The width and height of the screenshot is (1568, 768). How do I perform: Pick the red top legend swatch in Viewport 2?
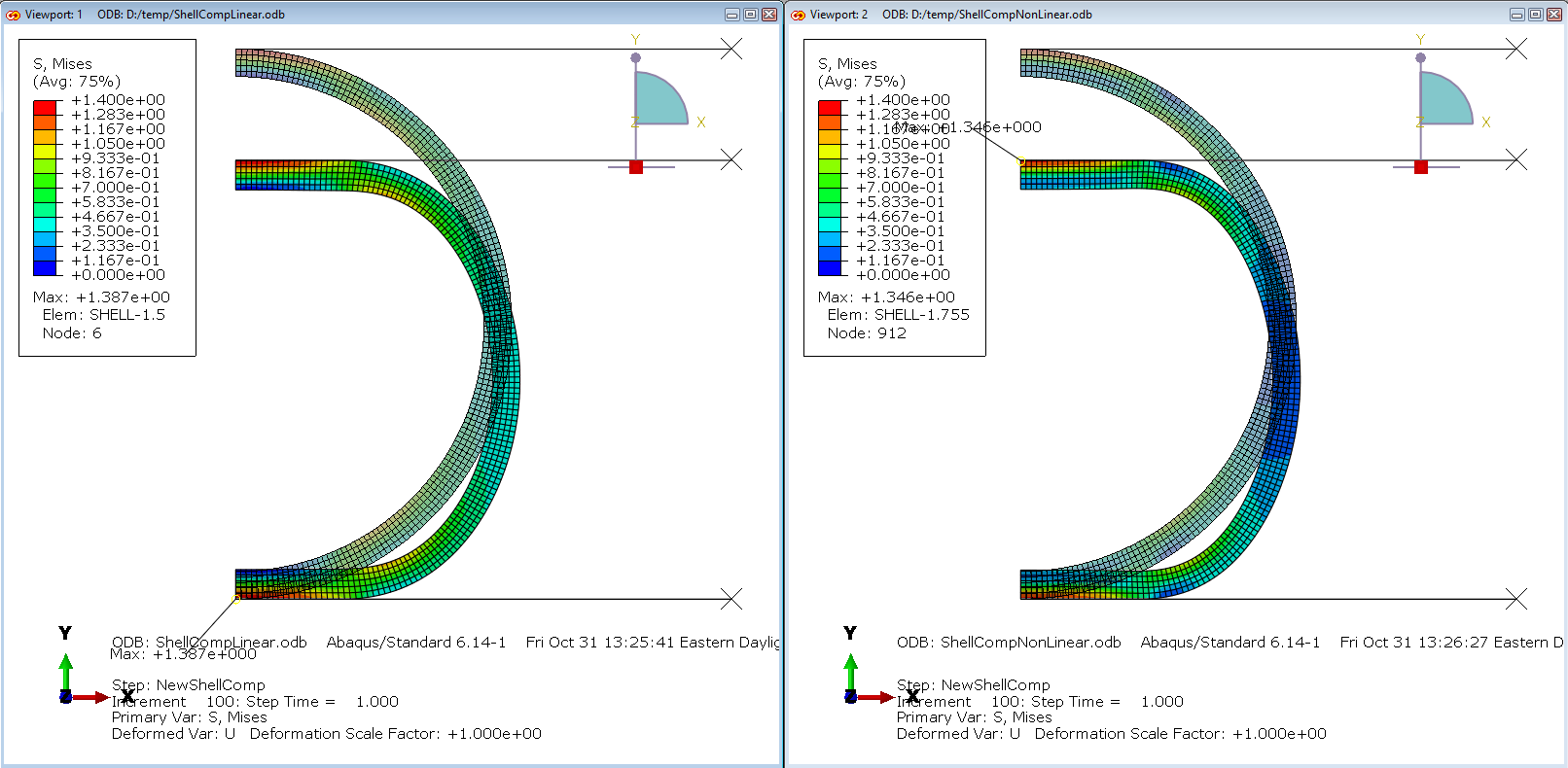(x=830, y=107)
